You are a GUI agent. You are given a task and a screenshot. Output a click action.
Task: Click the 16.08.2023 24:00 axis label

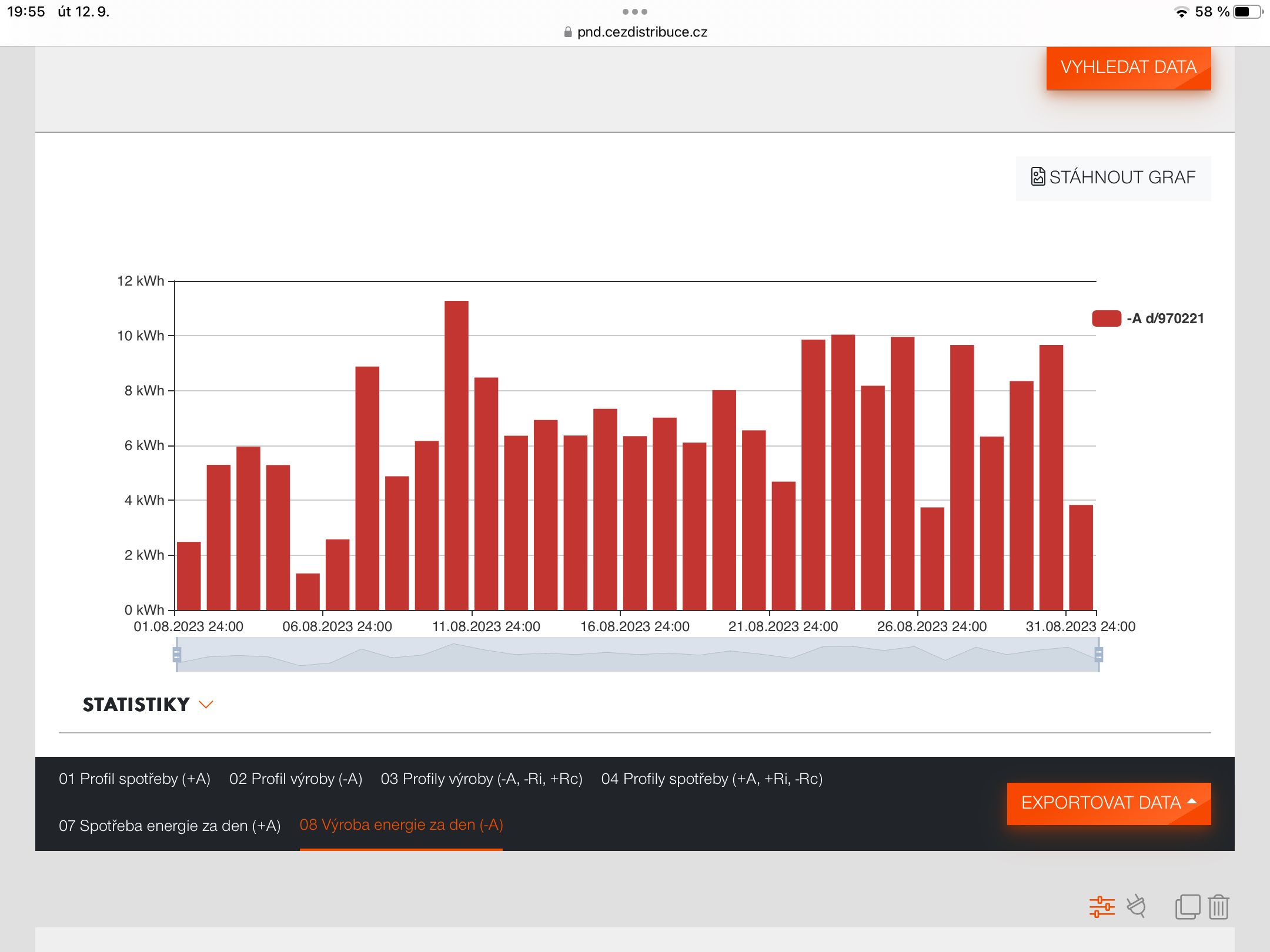pos(635,626)
